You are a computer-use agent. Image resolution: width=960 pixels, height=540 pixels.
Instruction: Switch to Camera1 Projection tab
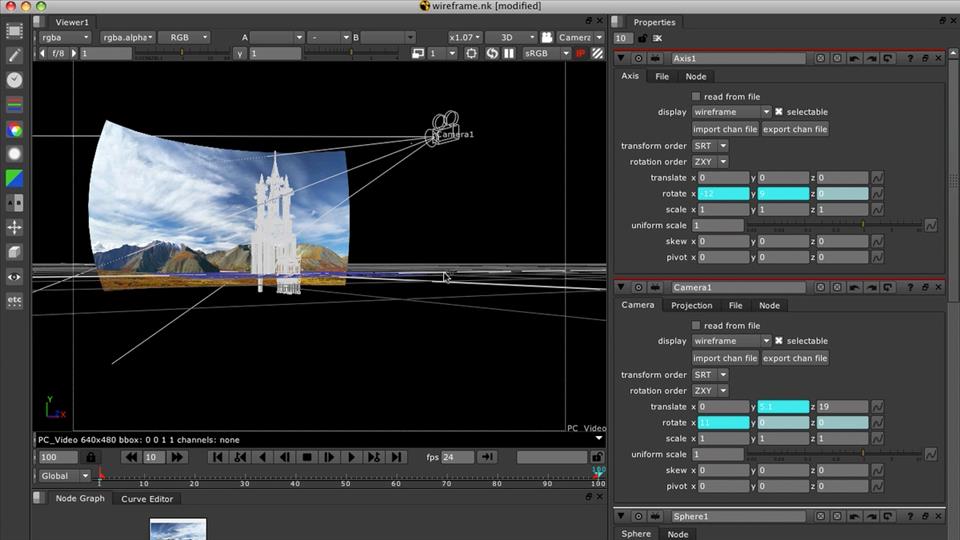click(691, 306)
